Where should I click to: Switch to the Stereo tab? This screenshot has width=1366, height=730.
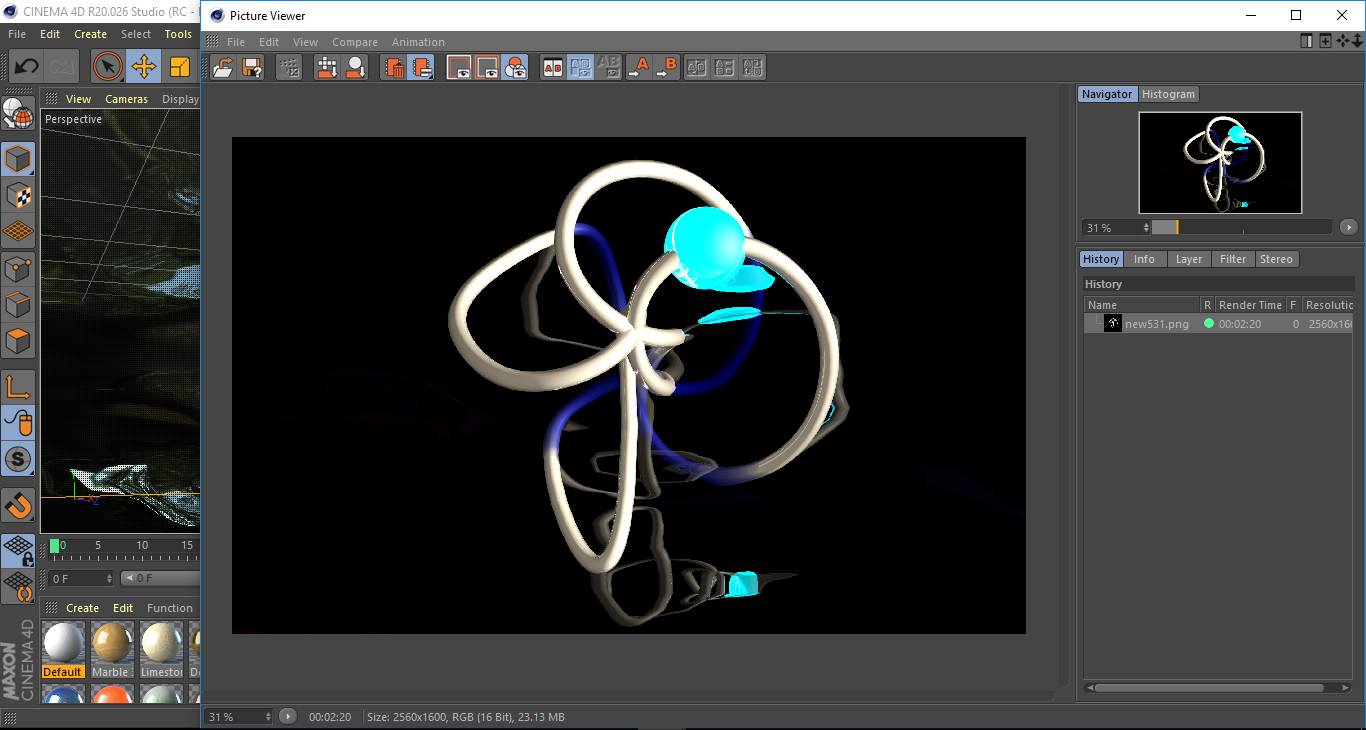click(1276, 259)
